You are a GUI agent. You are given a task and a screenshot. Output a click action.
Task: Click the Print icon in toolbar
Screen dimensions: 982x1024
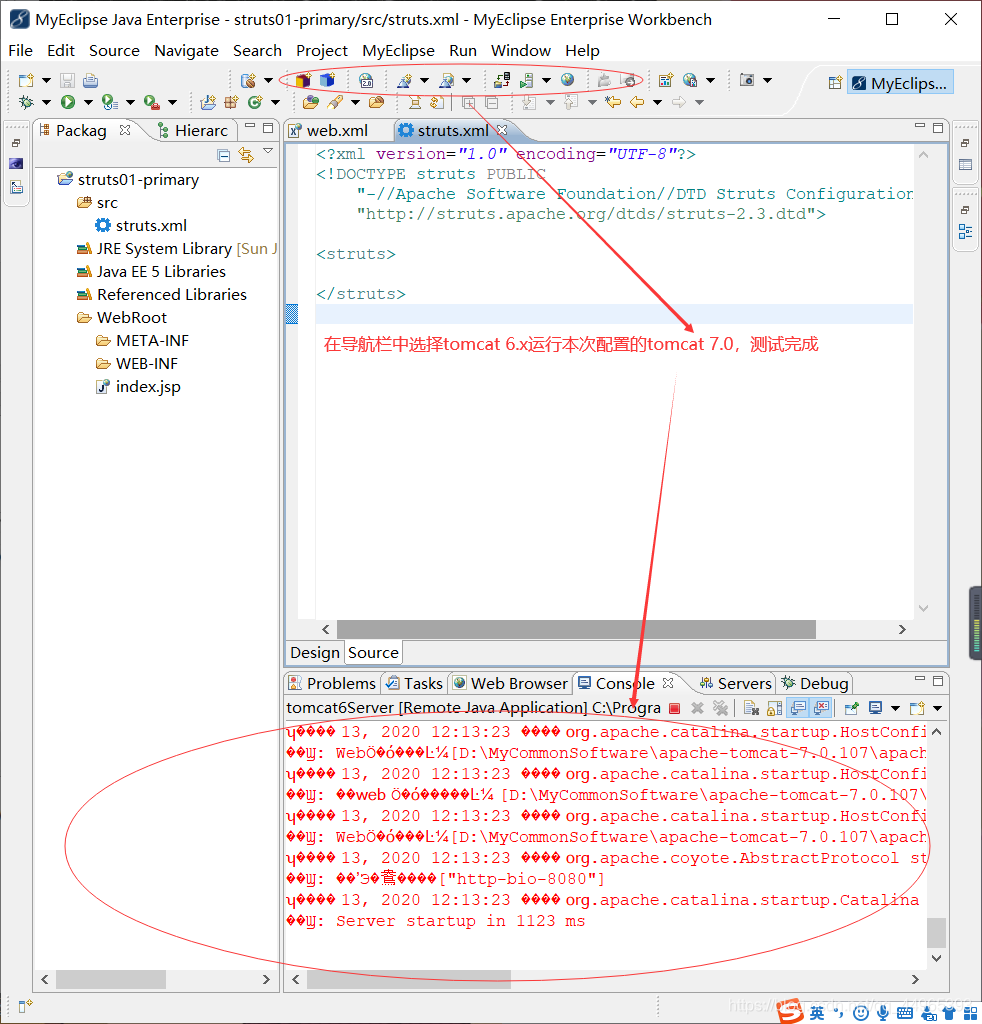(90, 80)
